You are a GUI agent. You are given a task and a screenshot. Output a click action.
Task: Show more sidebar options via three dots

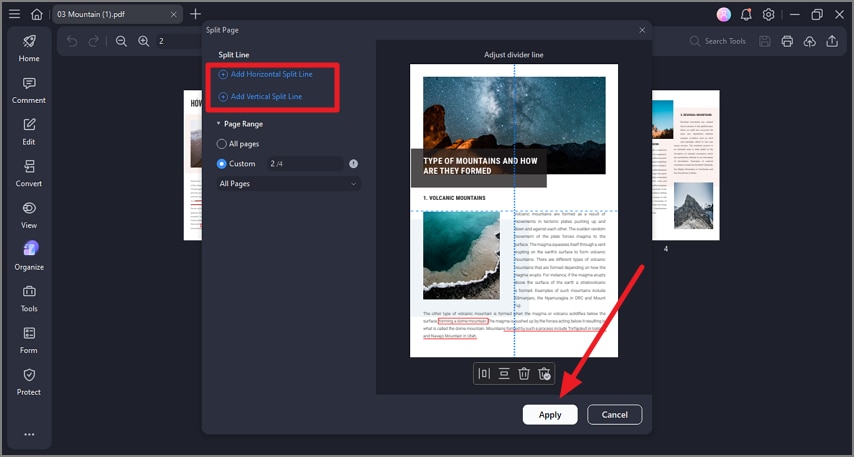point(29,434)
